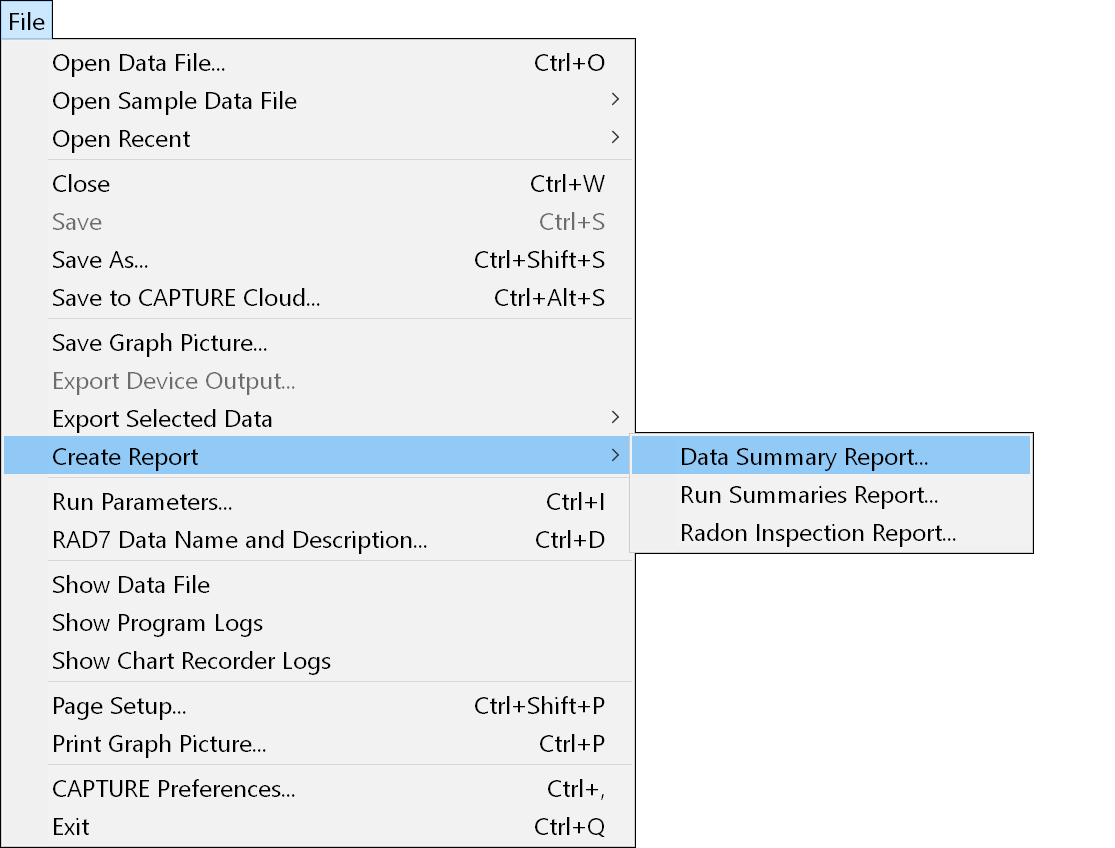Viewport: 1115px width, 848px height.
Task: Click Show Data File
Action: [x=131, y=585]
